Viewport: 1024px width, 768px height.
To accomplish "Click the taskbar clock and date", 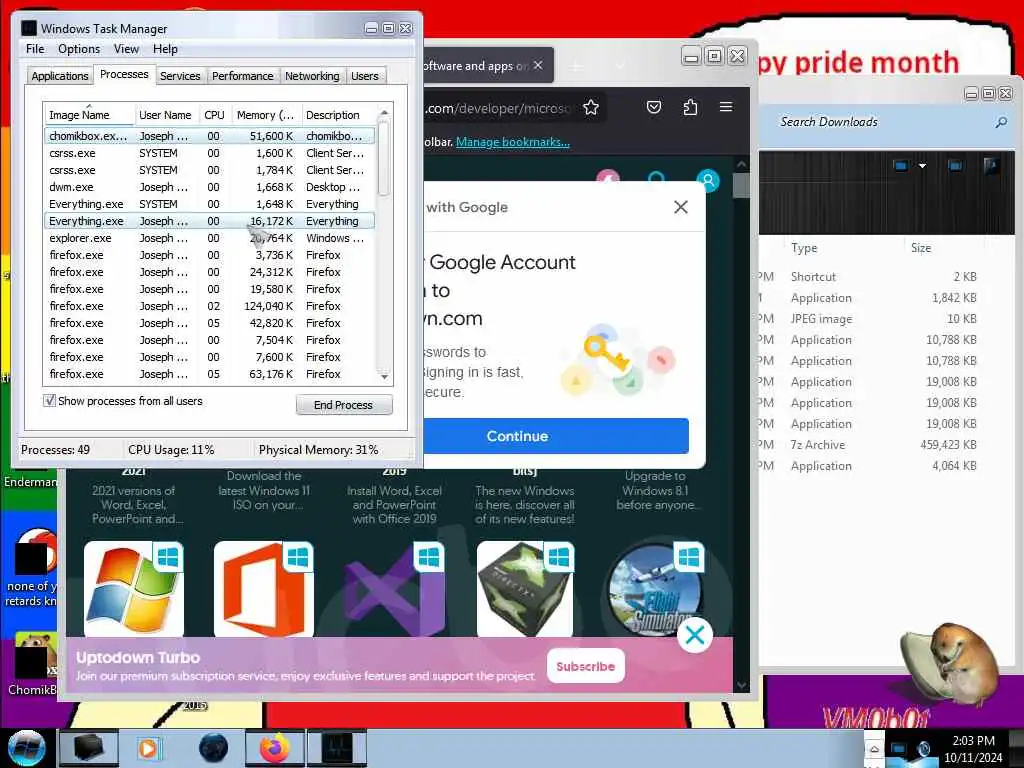I will [973, 749].
